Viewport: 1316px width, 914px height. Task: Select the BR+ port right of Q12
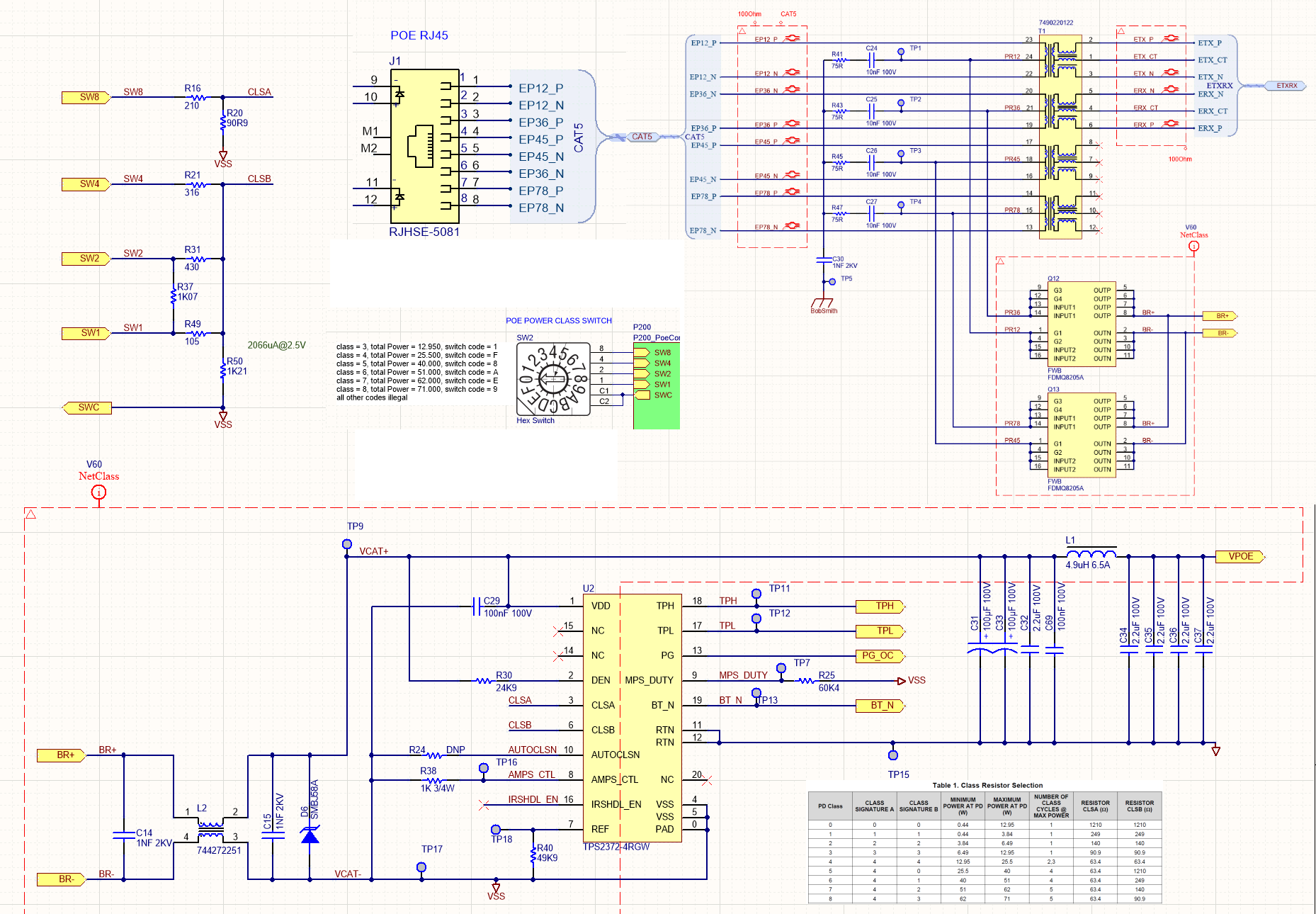click(1220, 316)
